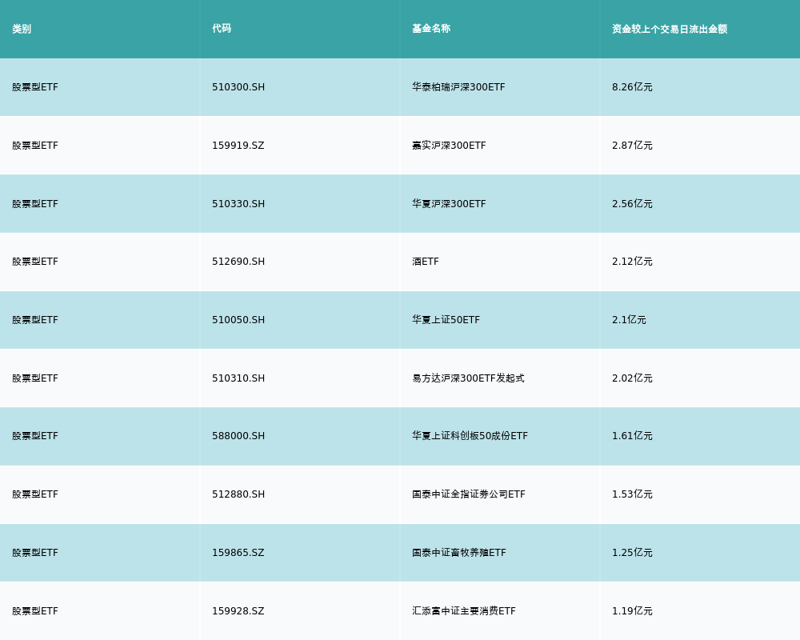This screenshot has width=800, height=640.
Task: Select code 159865.SZ
Action: [x=238, y=553]
